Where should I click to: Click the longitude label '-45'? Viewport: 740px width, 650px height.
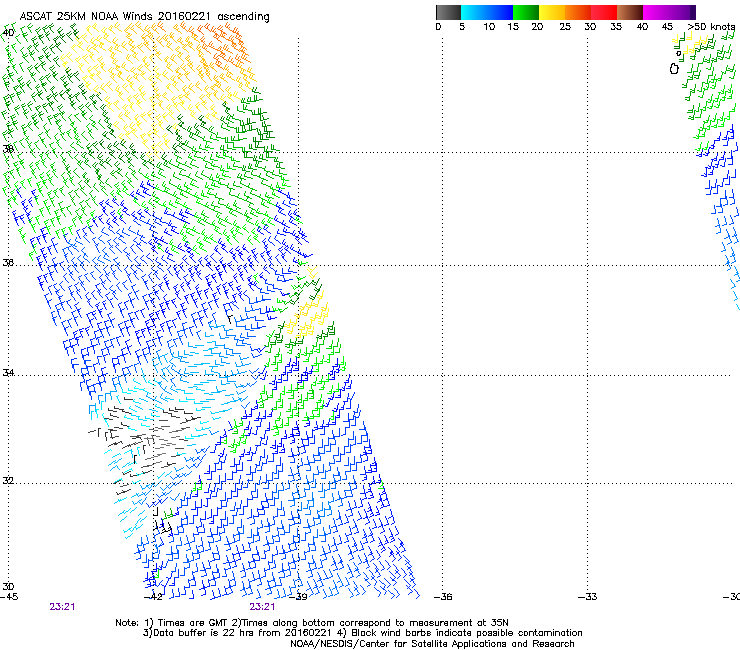pyautogui.click(x=9, y=597)
